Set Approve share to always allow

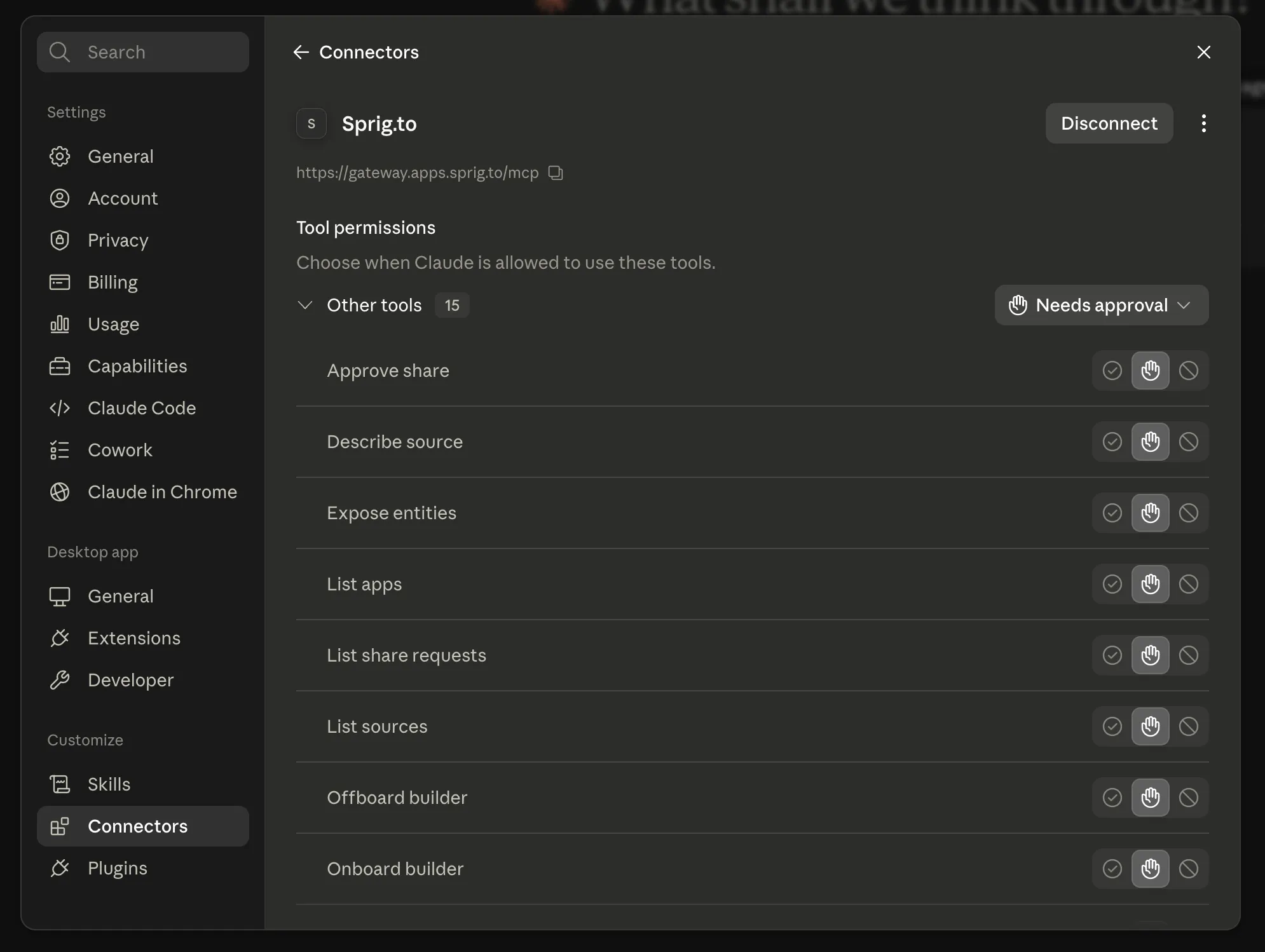click(1112, 371)
